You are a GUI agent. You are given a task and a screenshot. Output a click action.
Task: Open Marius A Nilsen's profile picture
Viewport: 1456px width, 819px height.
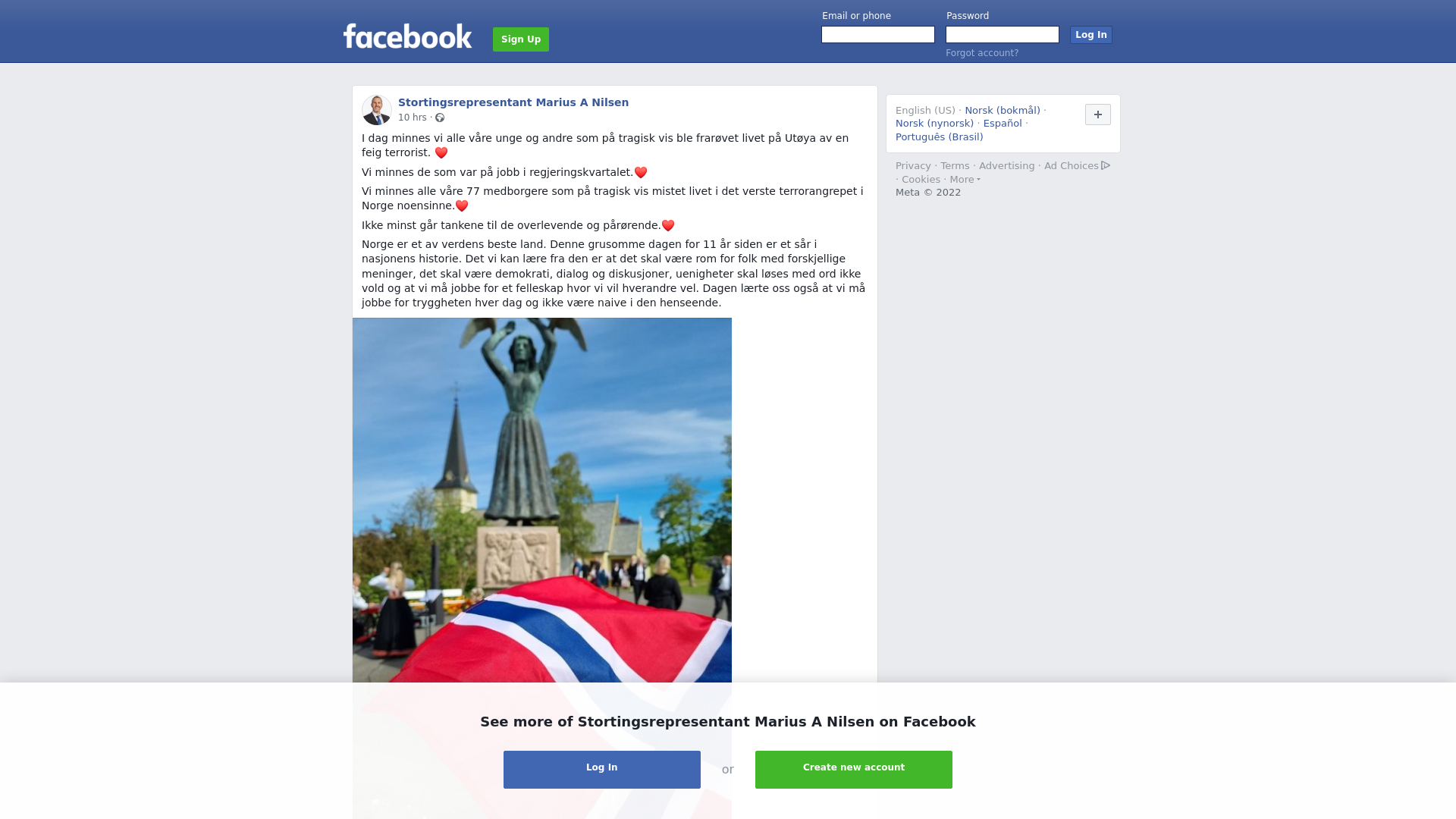377,110
